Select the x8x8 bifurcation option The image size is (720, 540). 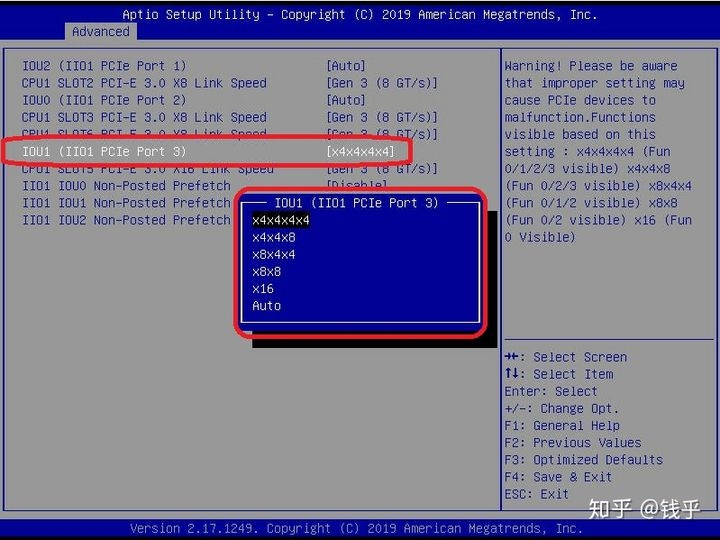[266, 271]
